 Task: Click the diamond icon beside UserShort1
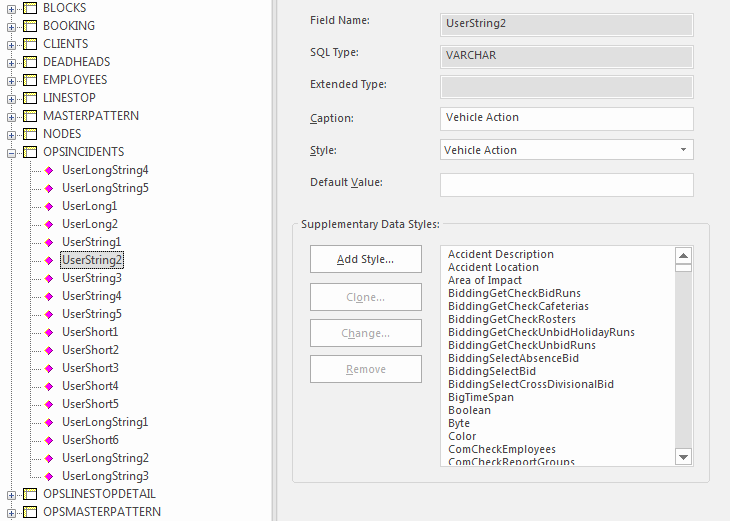49,332
